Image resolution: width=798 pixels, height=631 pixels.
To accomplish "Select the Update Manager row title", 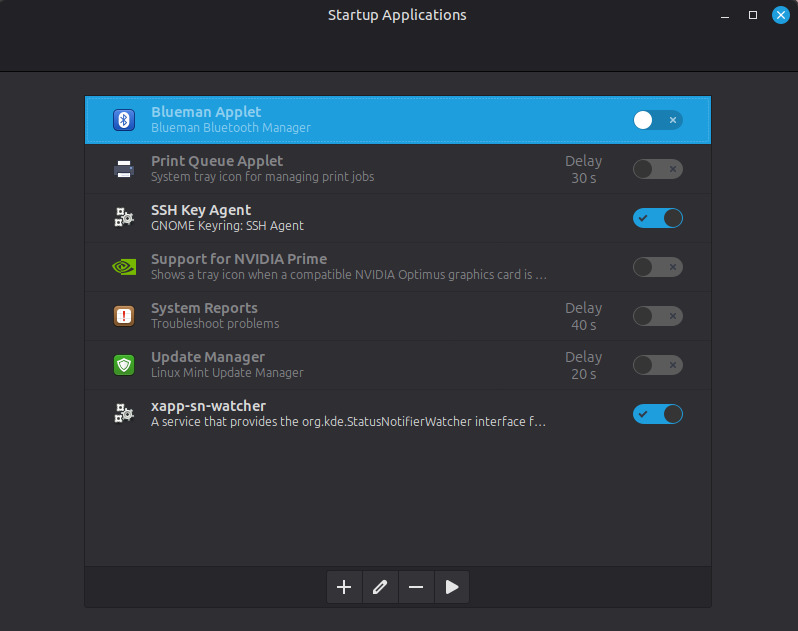I will (207, 357).
